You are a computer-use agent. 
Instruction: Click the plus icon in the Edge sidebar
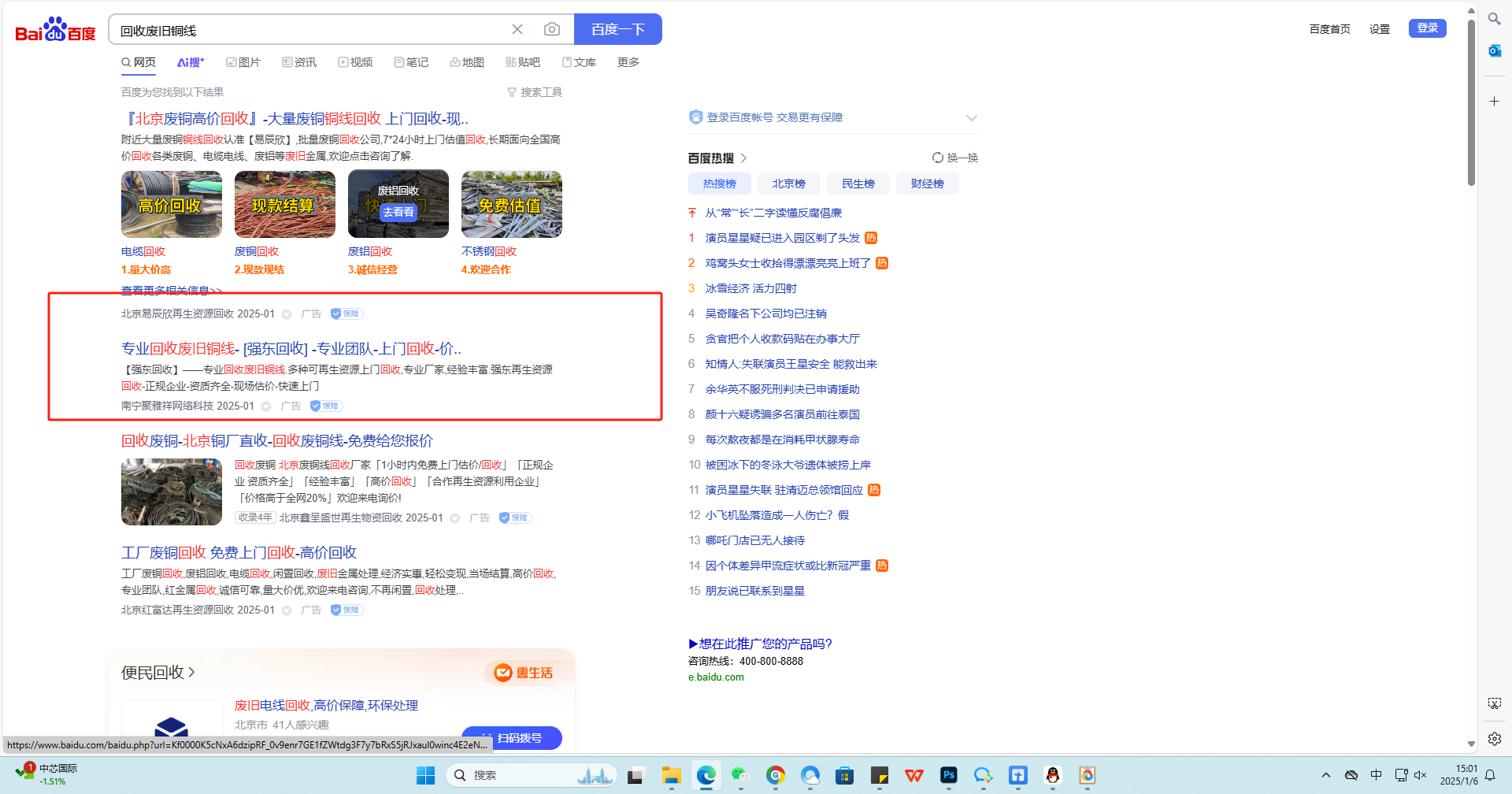[1494, 102]
